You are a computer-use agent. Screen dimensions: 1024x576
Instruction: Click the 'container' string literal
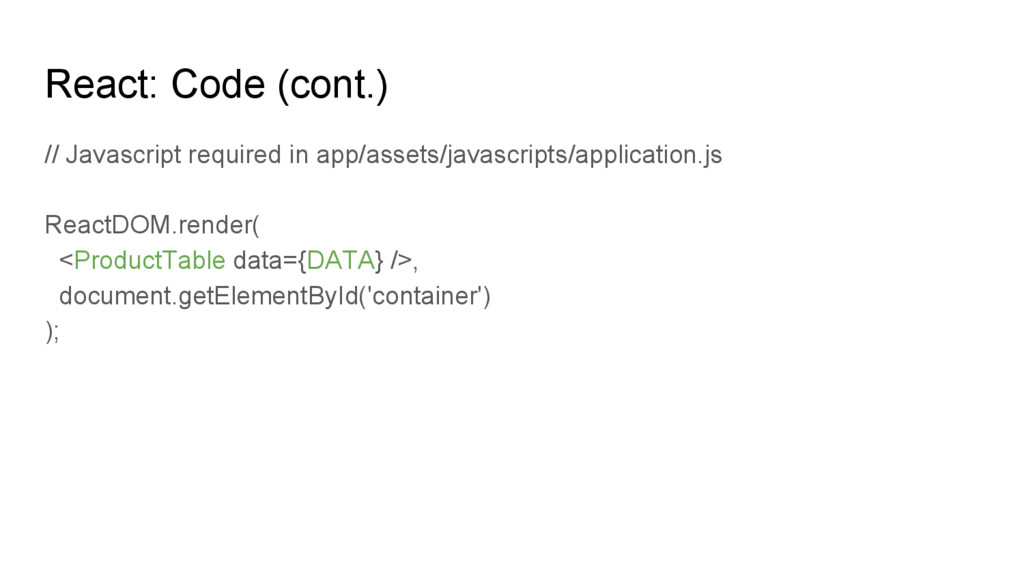(x=424, y=296)
